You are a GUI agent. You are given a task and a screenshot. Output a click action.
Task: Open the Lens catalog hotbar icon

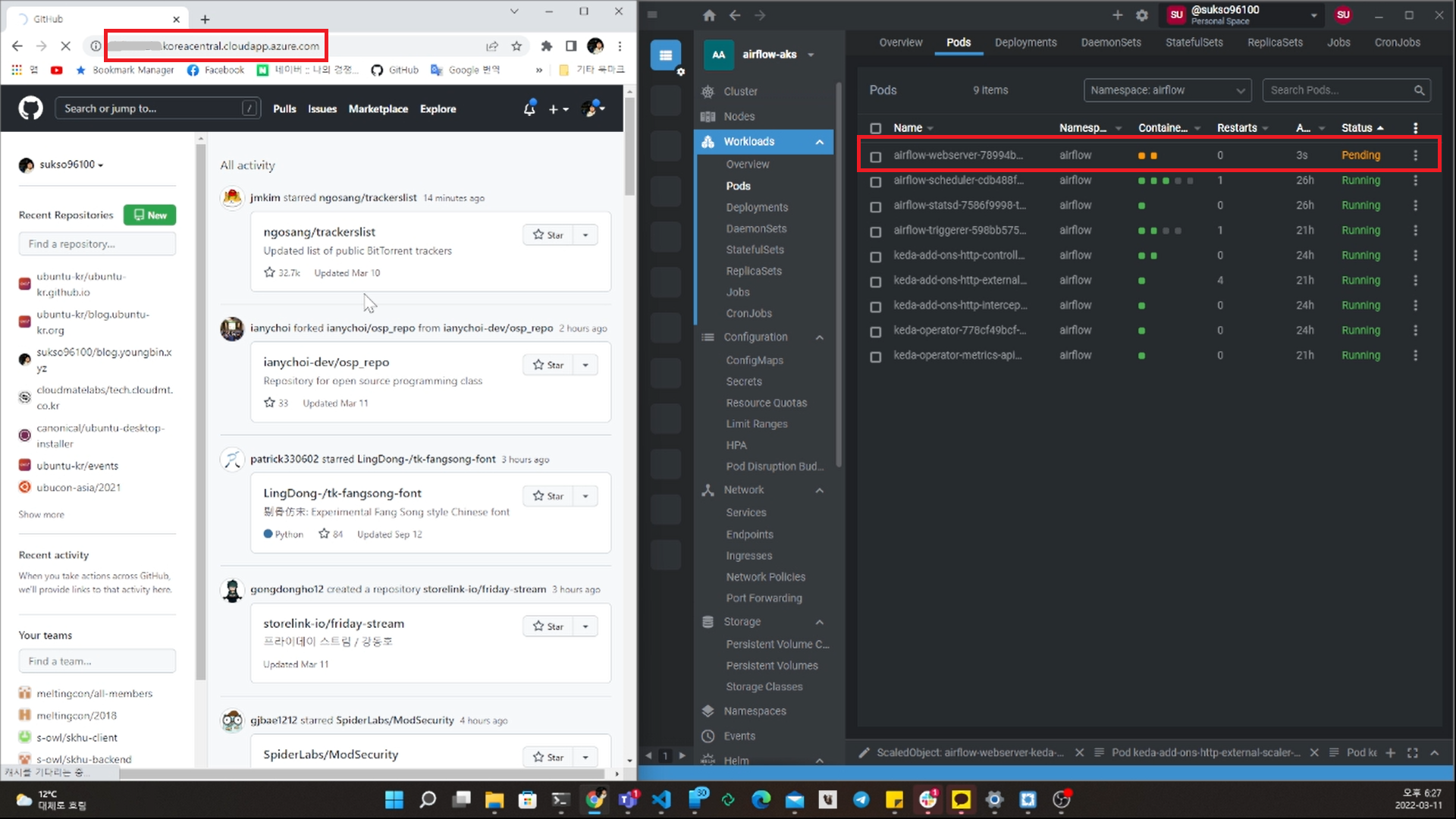pos(666,55)
